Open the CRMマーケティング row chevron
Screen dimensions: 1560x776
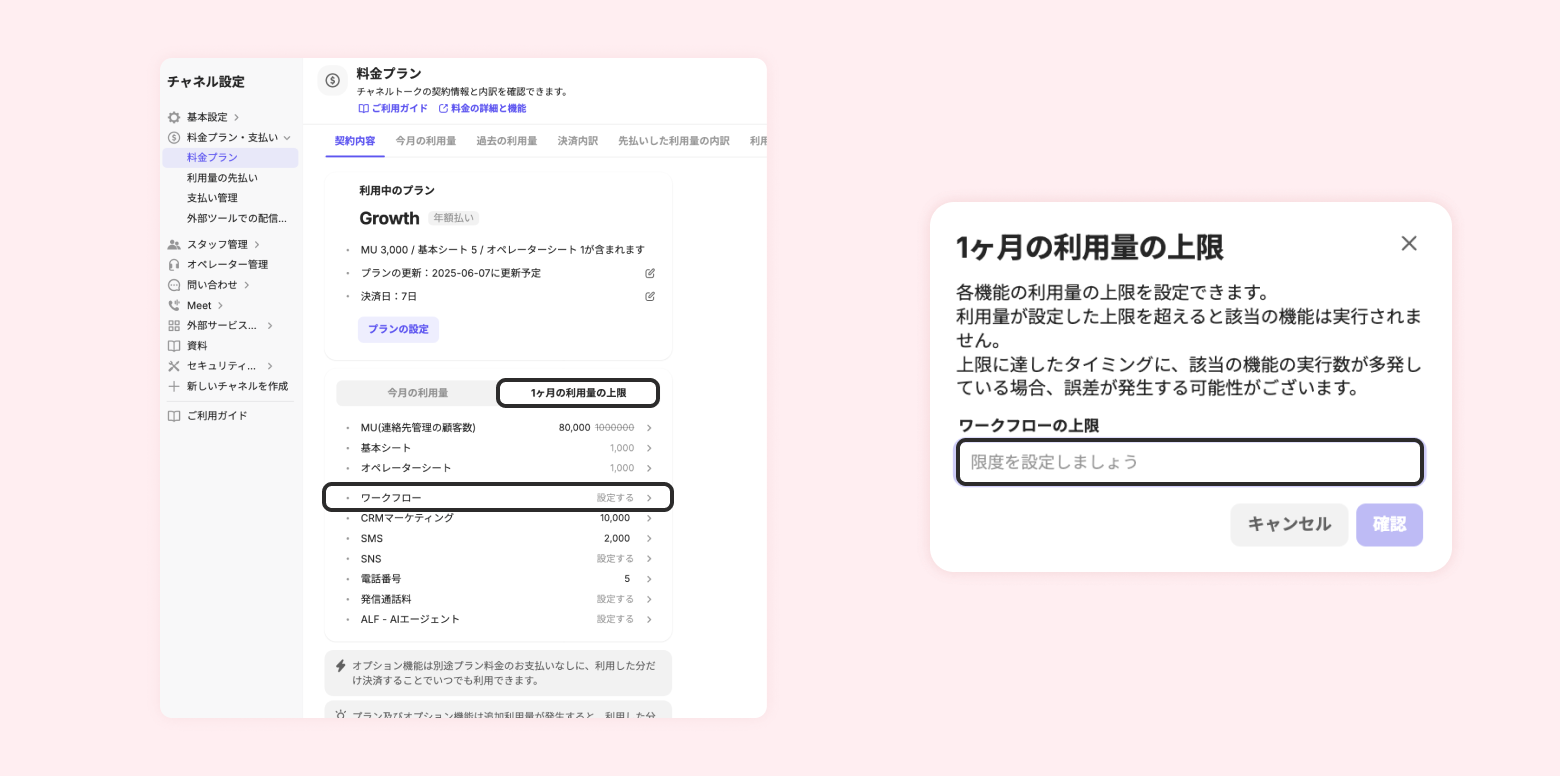click(x=649, y=518)
